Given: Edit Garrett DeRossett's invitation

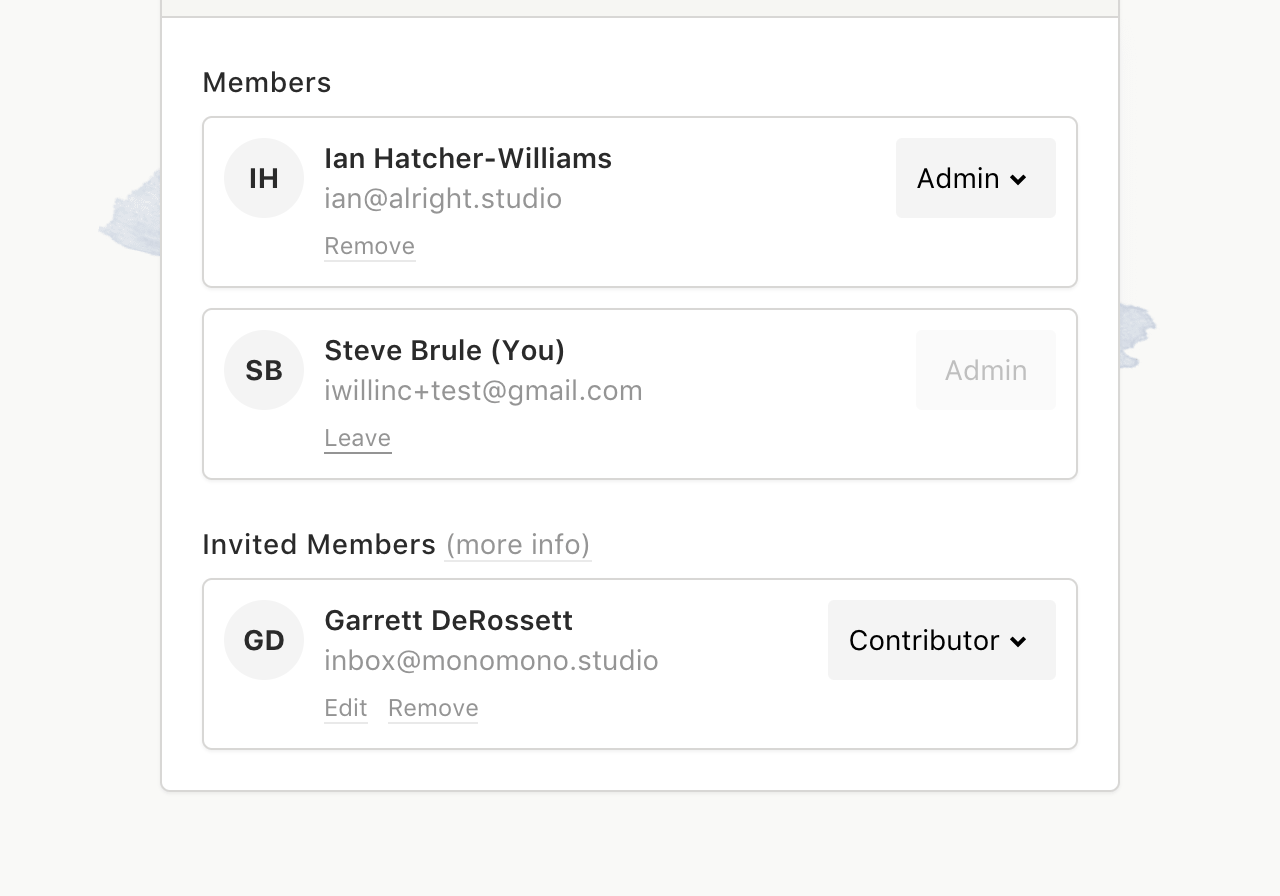Looking at the screenshot, I should 346,708.
